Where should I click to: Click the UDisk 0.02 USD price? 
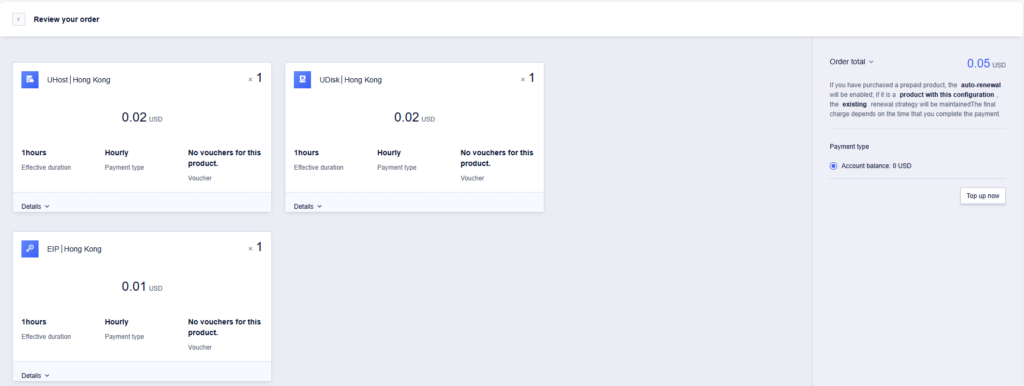[414, 118]
